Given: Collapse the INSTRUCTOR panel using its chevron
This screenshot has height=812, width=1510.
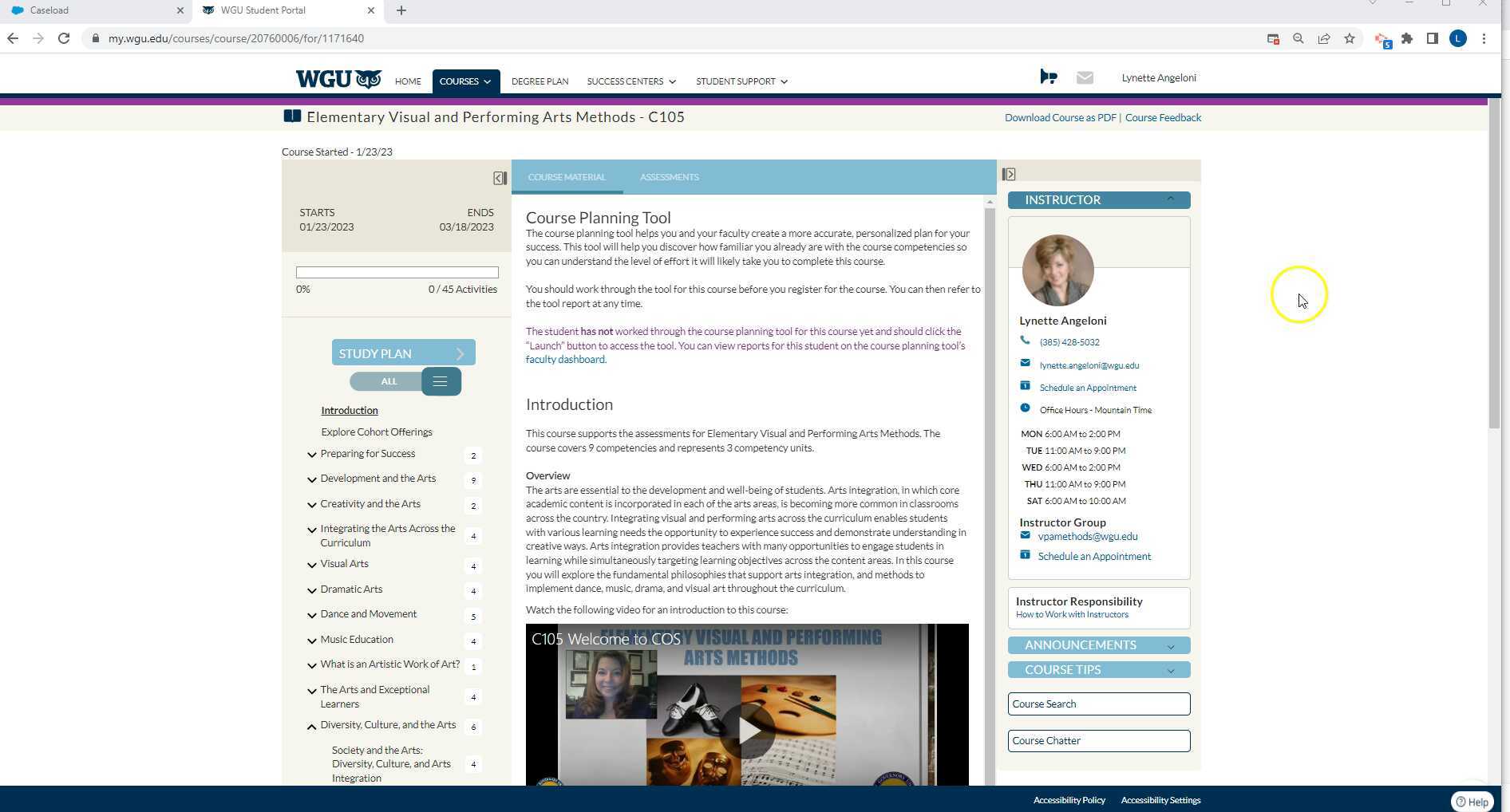Looking at the screenshot, I should [1170, 199].
